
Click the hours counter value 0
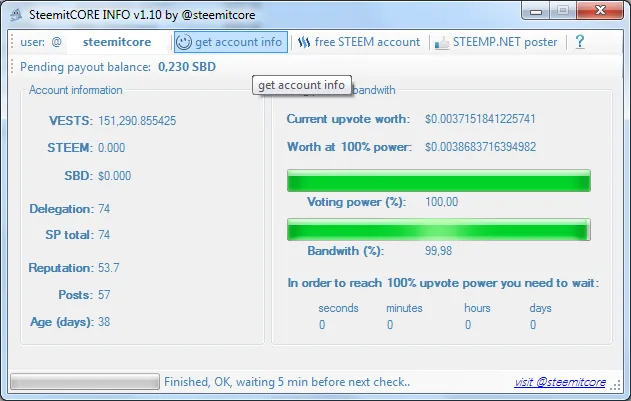[468, 325]
